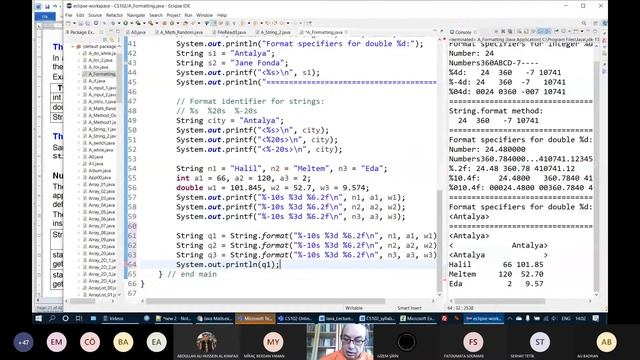Screen dimensions: 640x360
Task: Open the Console view menu dropdown
Action: (x=582, y=31)
